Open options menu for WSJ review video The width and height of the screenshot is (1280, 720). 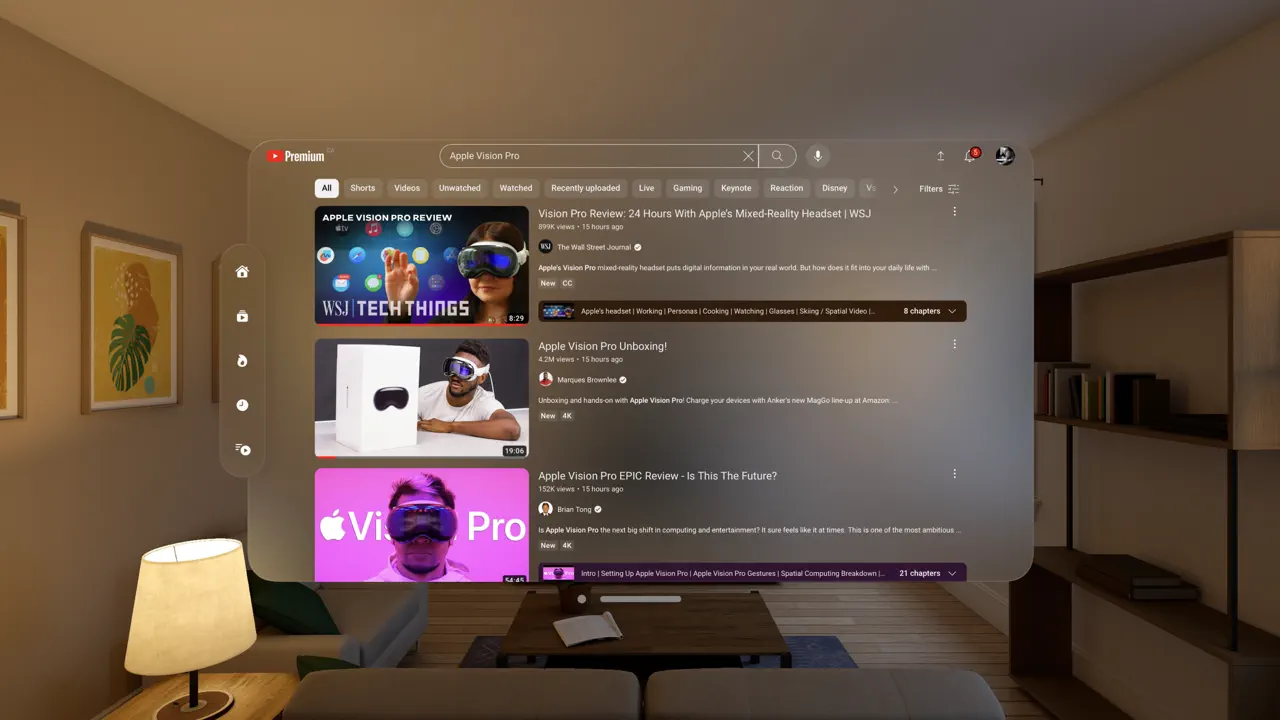point(955,212)
